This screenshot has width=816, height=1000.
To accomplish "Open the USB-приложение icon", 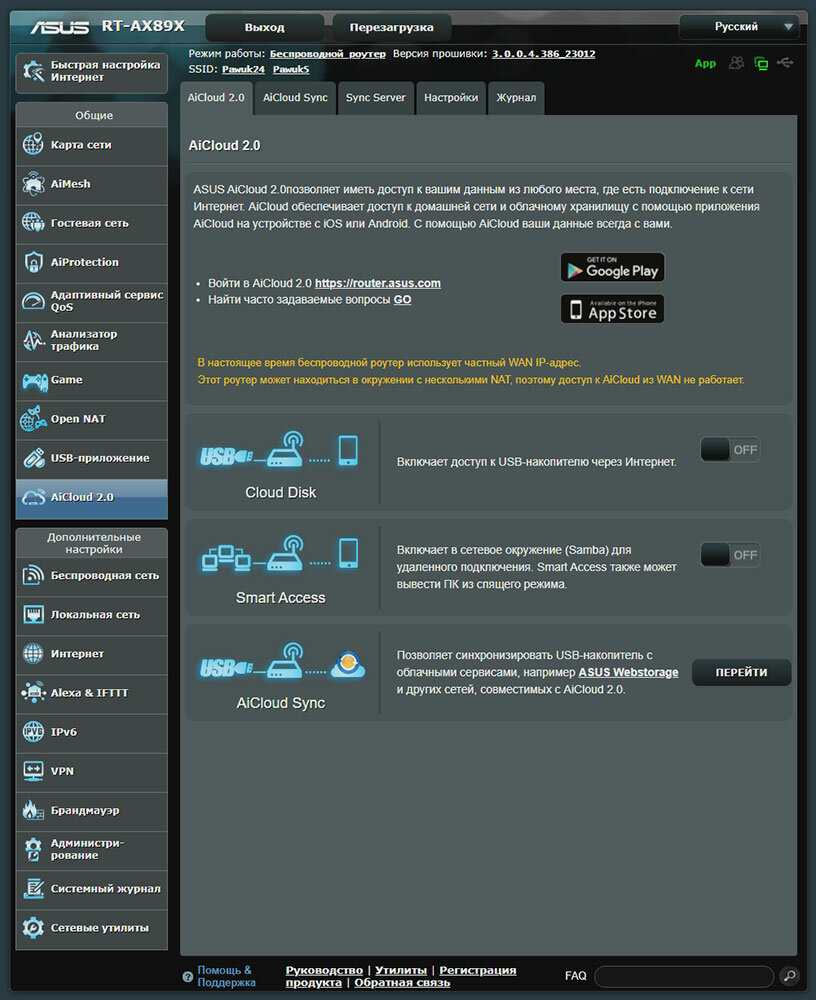I will (33, 458).
